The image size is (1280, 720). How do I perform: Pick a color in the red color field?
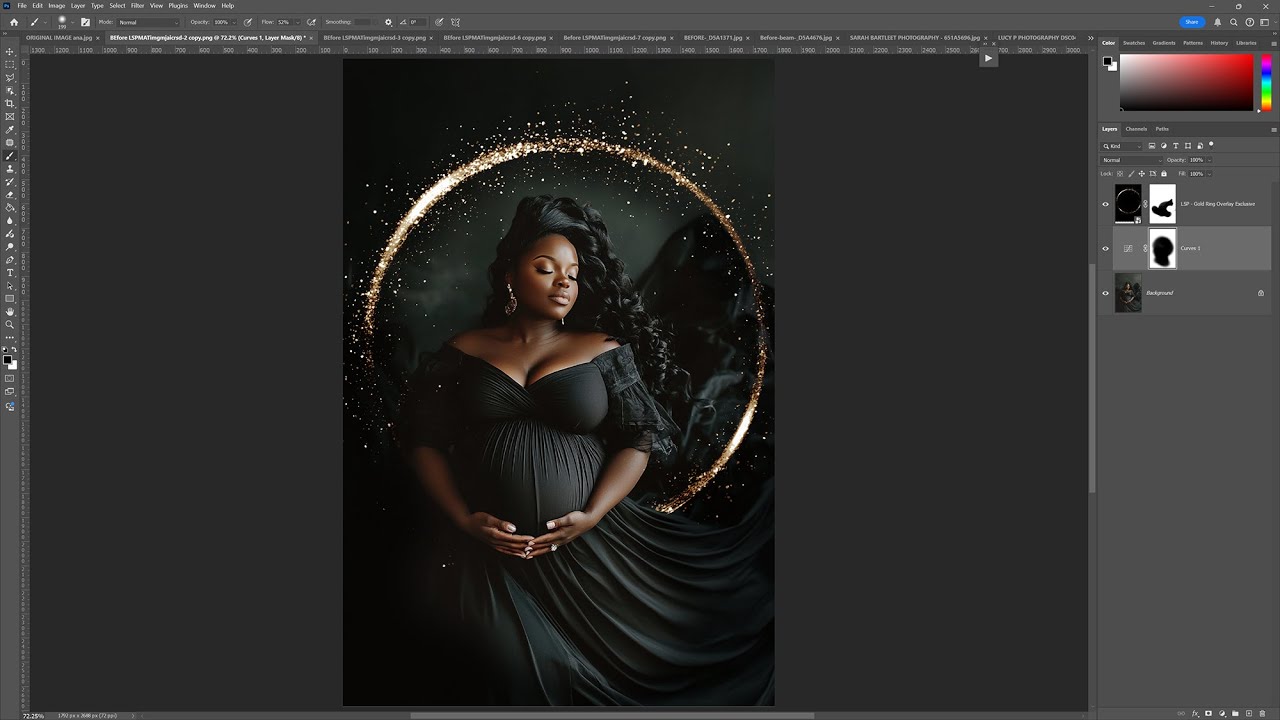coord(1186,82)
